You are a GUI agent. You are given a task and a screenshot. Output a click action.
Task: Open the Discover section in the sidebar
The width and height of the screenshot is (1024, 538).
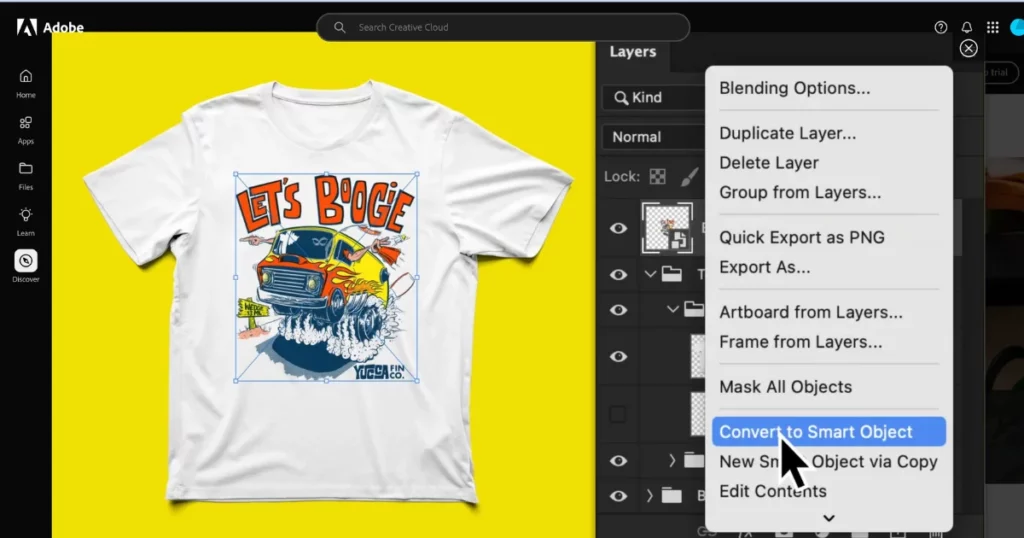point(25,266)
